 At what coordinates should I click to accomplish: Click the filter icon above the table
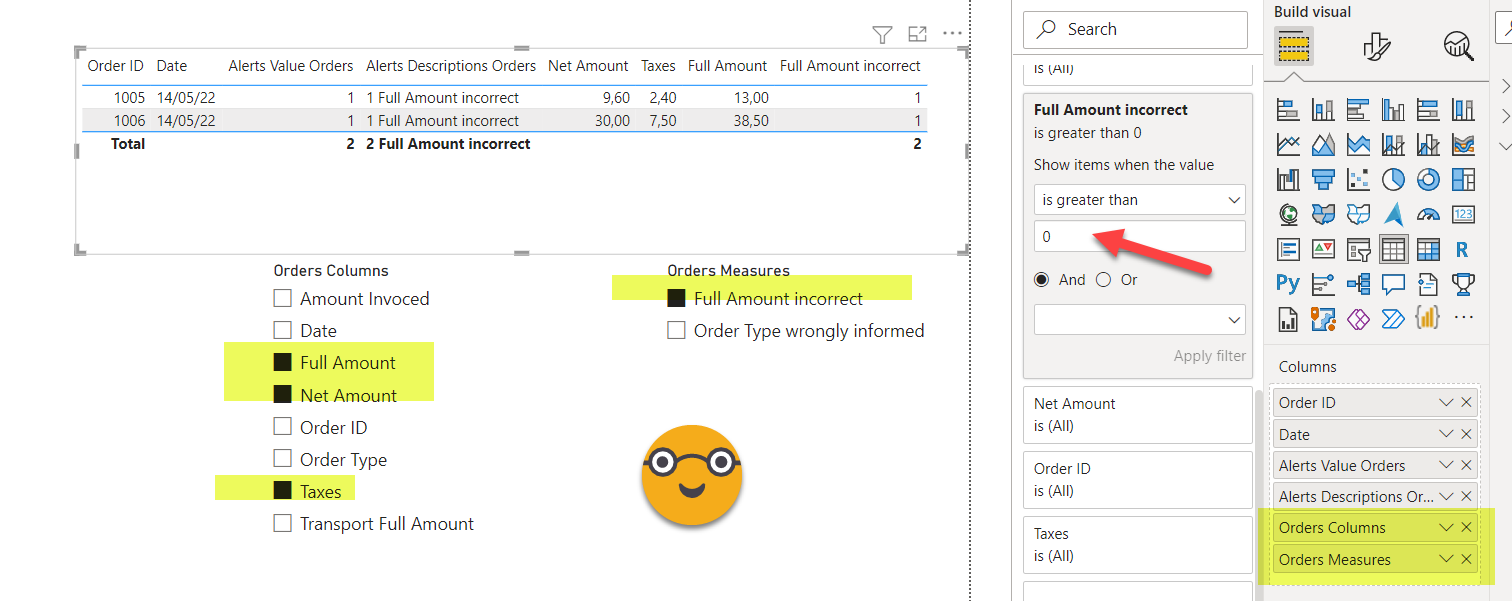coord(882,35)
